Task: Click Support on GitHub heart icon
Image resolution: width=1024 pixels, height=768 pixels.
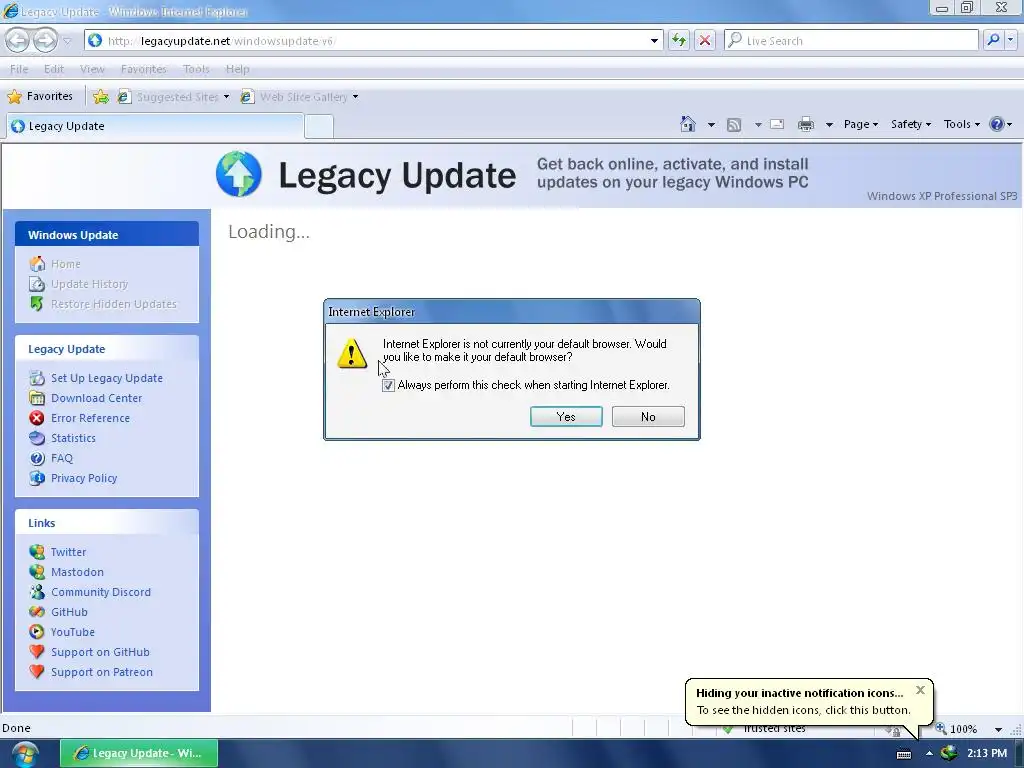Action: pos(37,652)
